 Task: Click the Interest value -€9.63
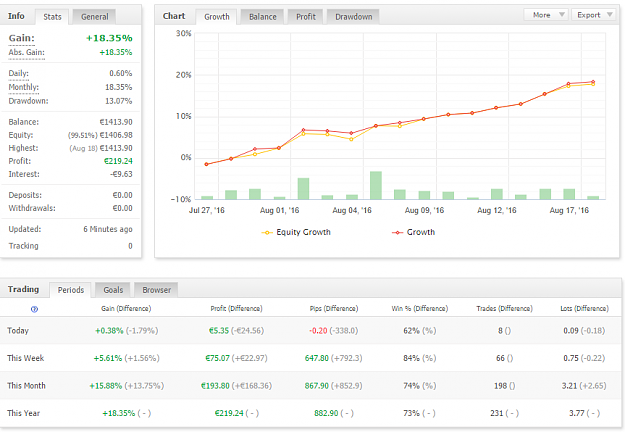coord(121,174)
